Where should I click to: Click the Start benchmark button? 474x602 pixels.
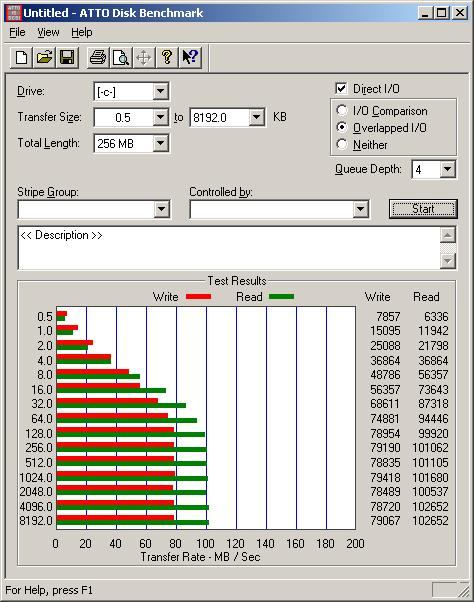tap(423, 209)
